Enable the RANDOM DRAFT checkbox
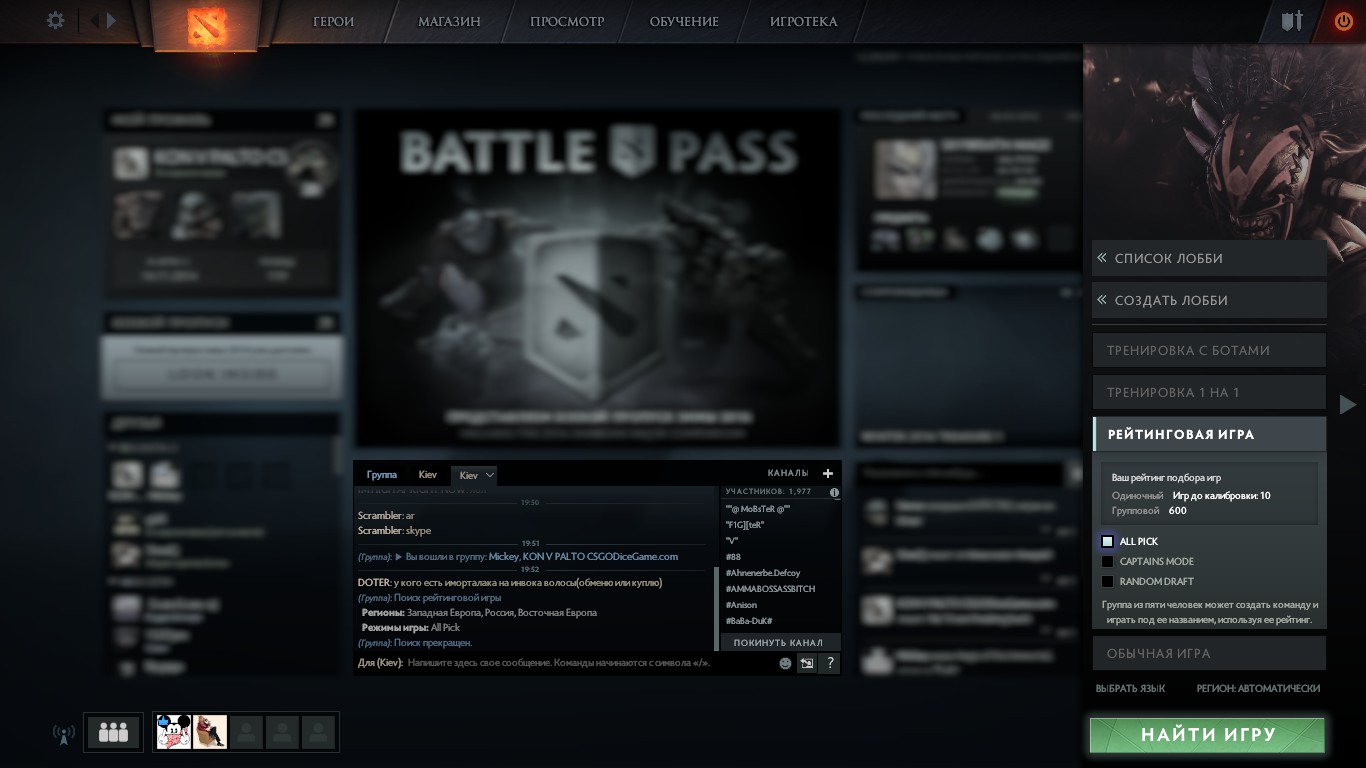Viewport: 1366px width, 768px height. tap(1107, 581)
